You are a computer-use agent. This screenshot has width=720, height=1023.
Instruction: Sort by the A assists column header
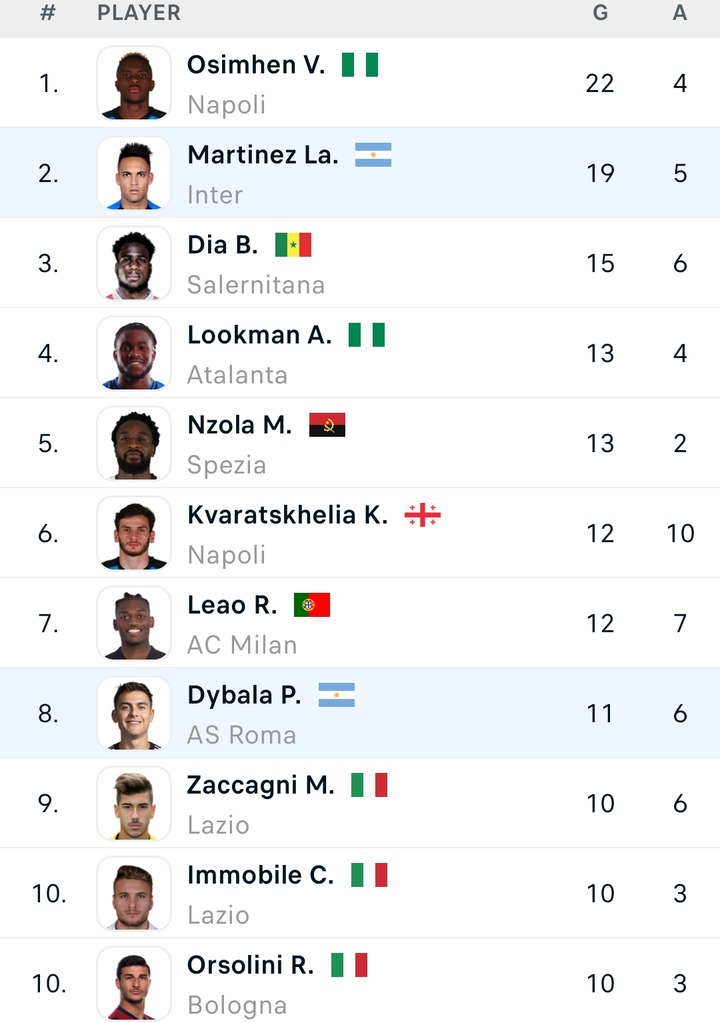click(x=680, y=13)
